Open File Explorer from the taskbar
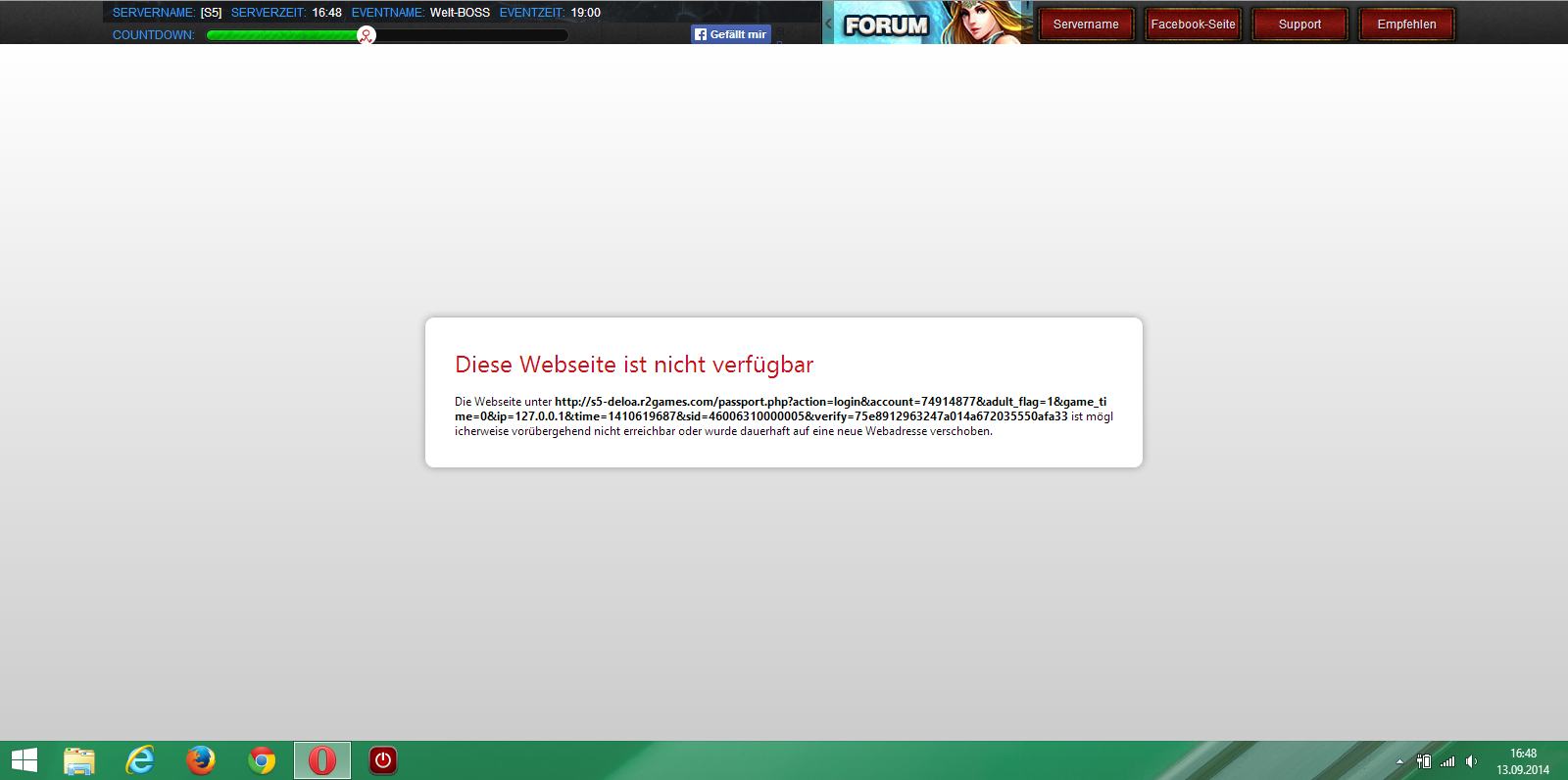 click(79, 760)
